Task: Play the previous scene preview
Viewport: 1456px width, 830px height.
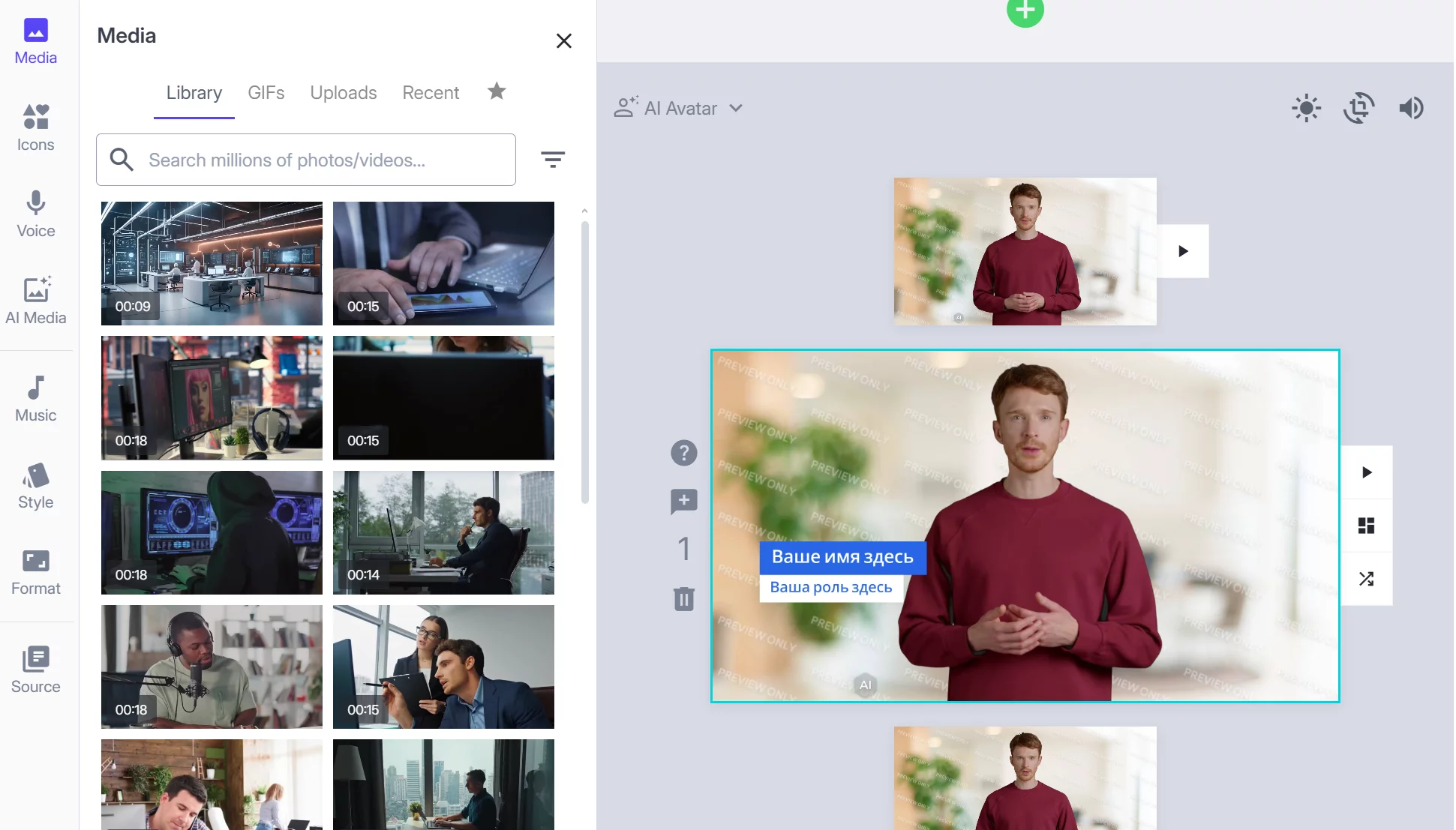Action: (1183, 251)
